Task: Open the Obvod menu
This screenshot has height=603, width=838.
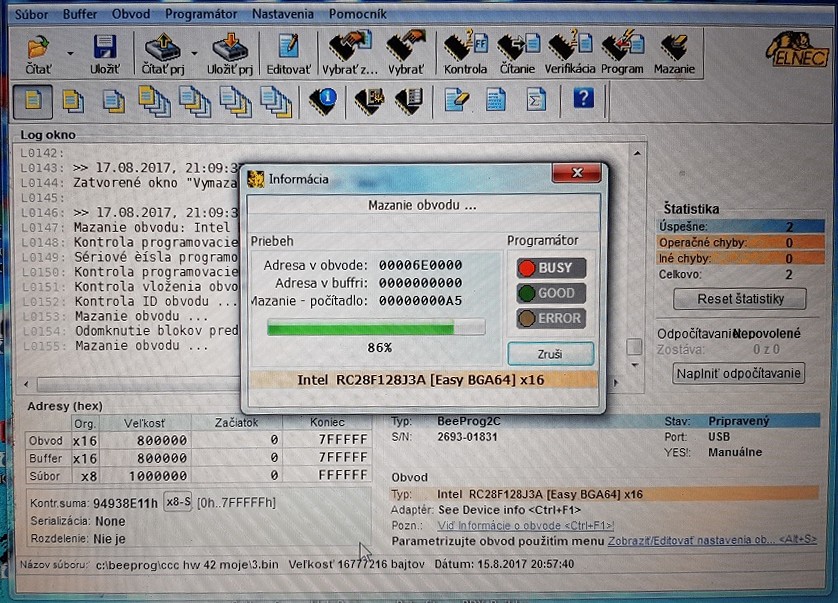Action: click(131, 14)
